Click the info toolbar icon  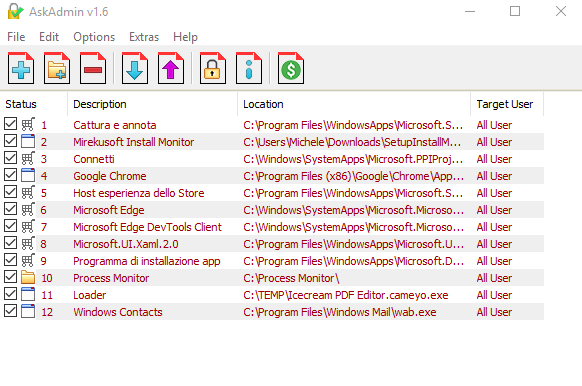(249, 68)
